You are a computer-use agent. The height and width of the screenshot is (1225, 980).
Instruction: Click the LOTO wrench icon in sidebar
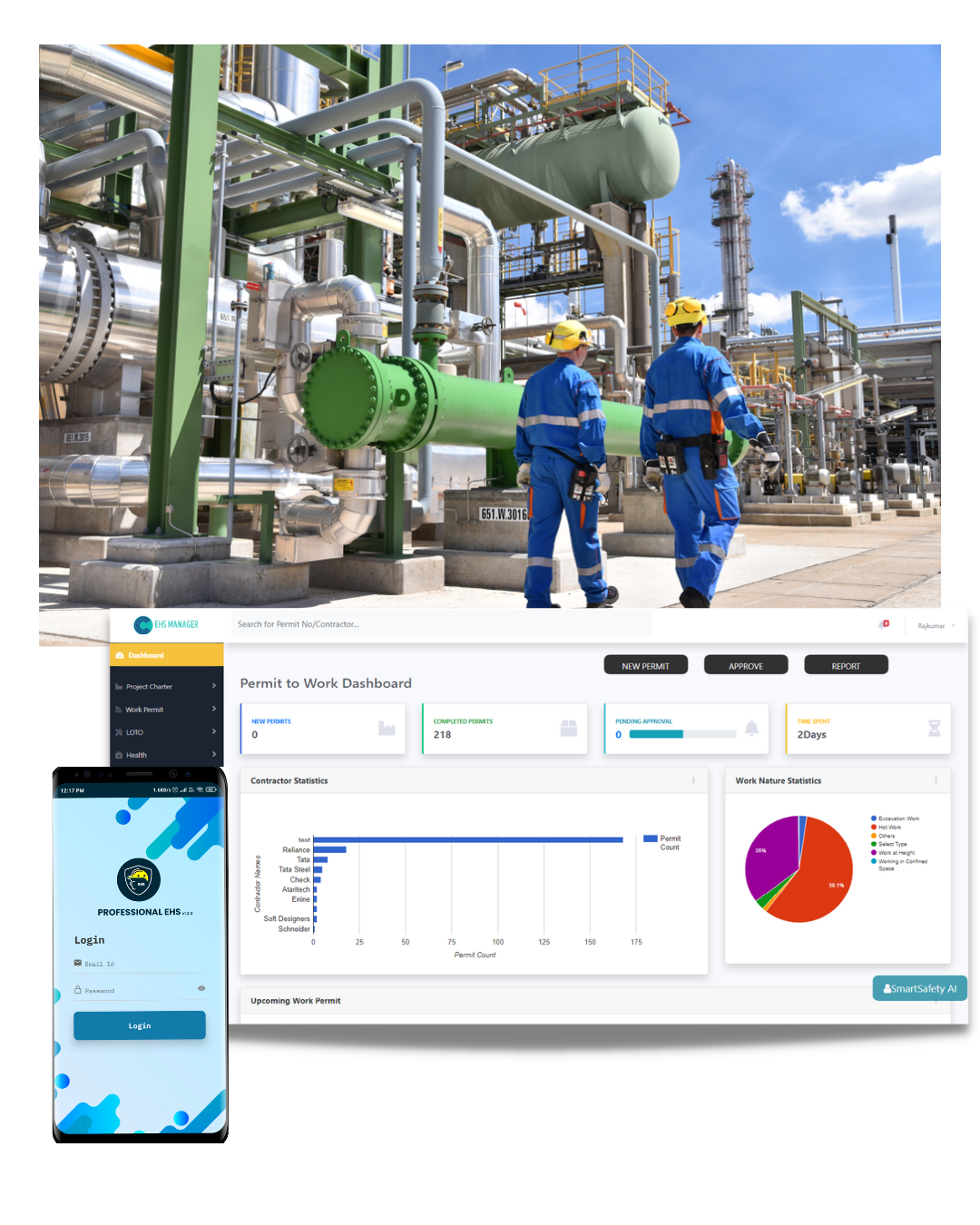pos(118,732)
